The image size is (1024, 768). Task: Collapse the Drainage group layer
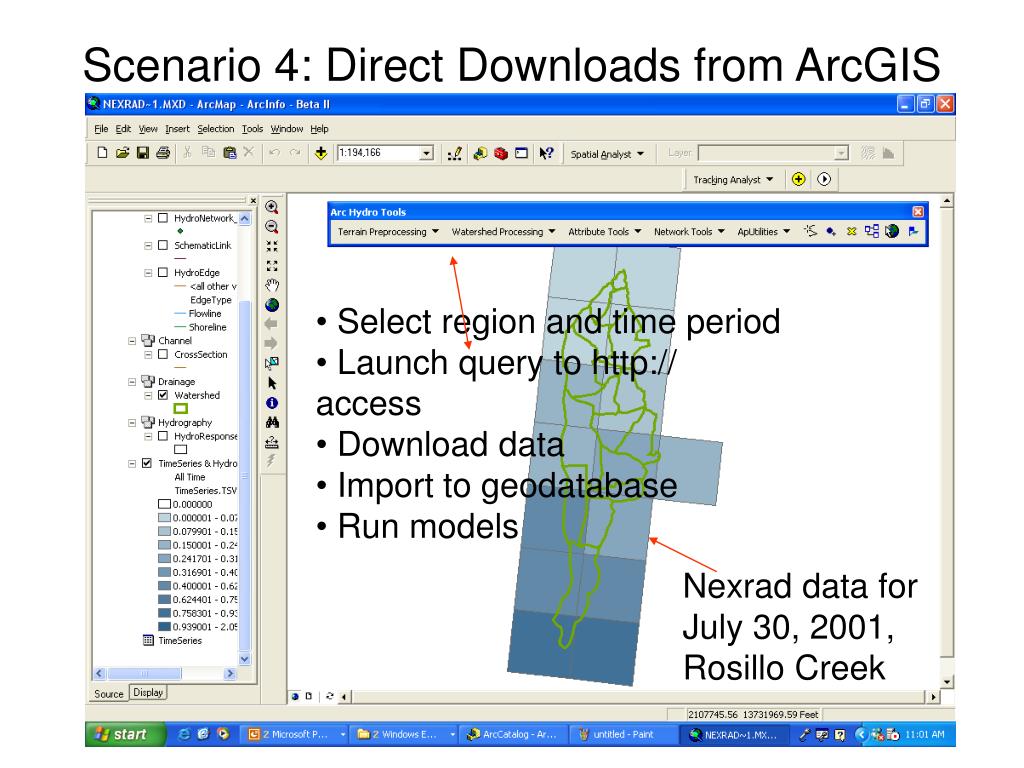tap(132, 381)
